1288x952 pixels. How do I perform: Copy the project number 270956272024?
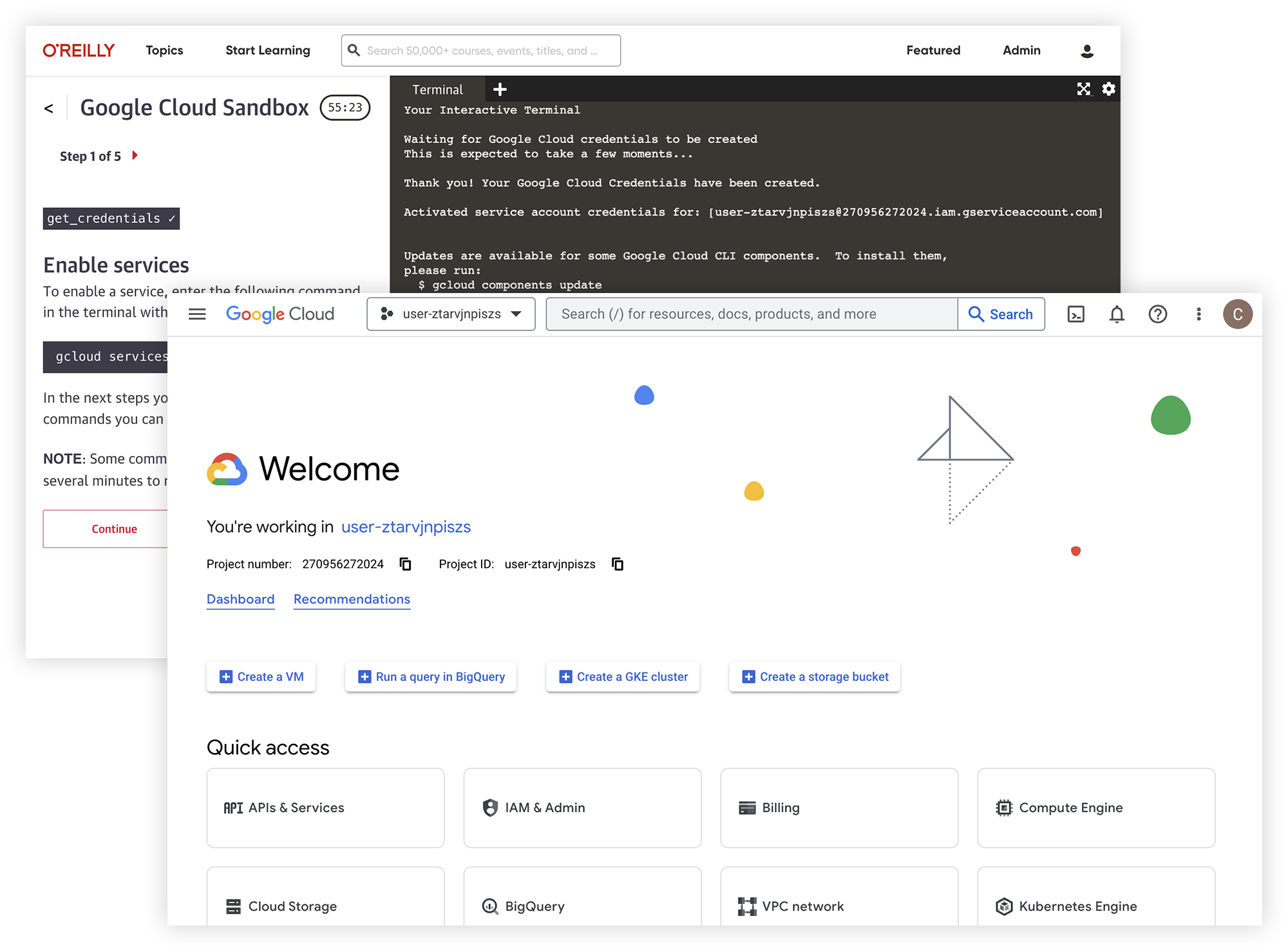(405, 564)
